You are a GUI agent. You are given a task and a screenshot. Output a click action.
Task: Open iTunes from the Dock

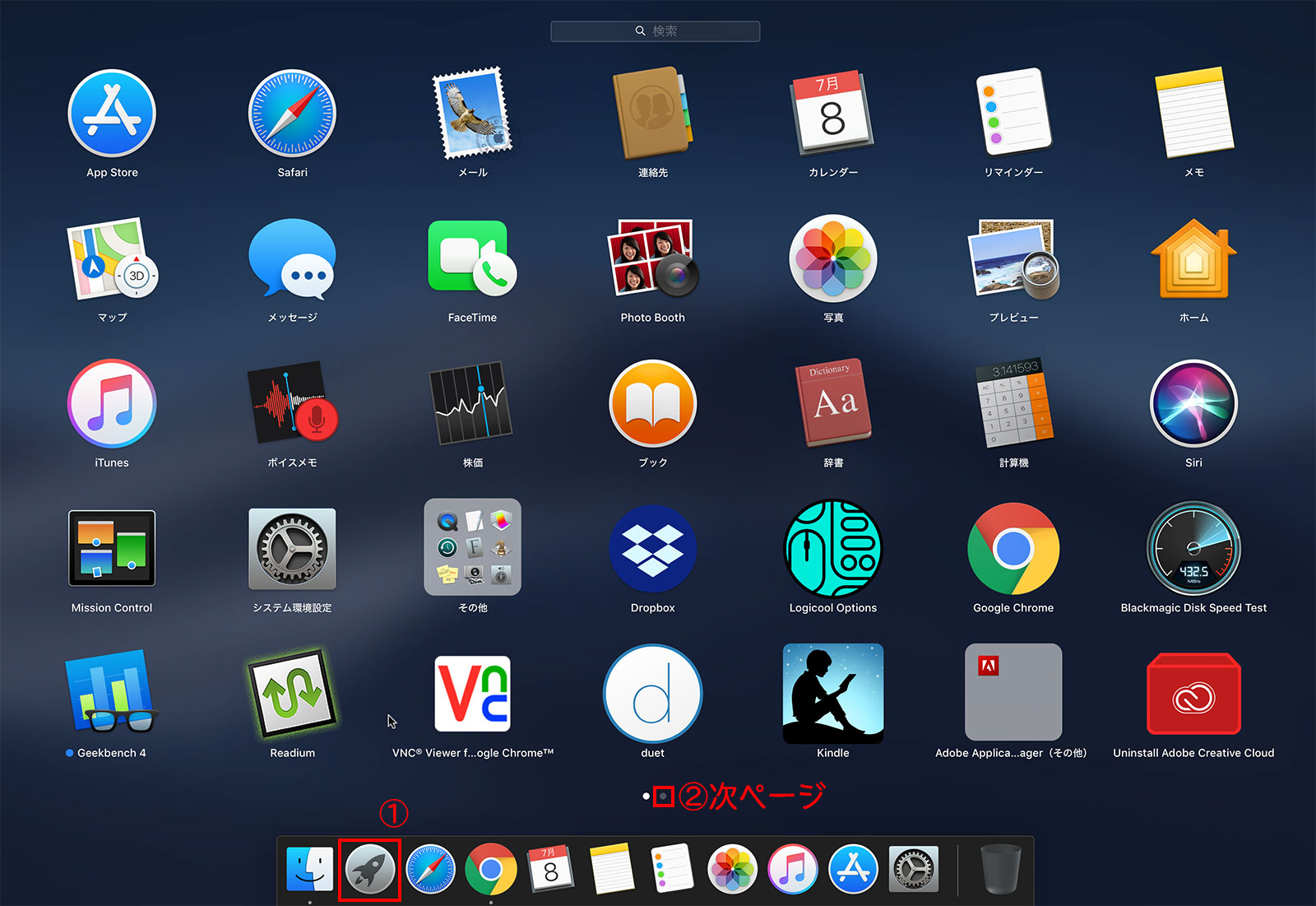pos(793,869)
